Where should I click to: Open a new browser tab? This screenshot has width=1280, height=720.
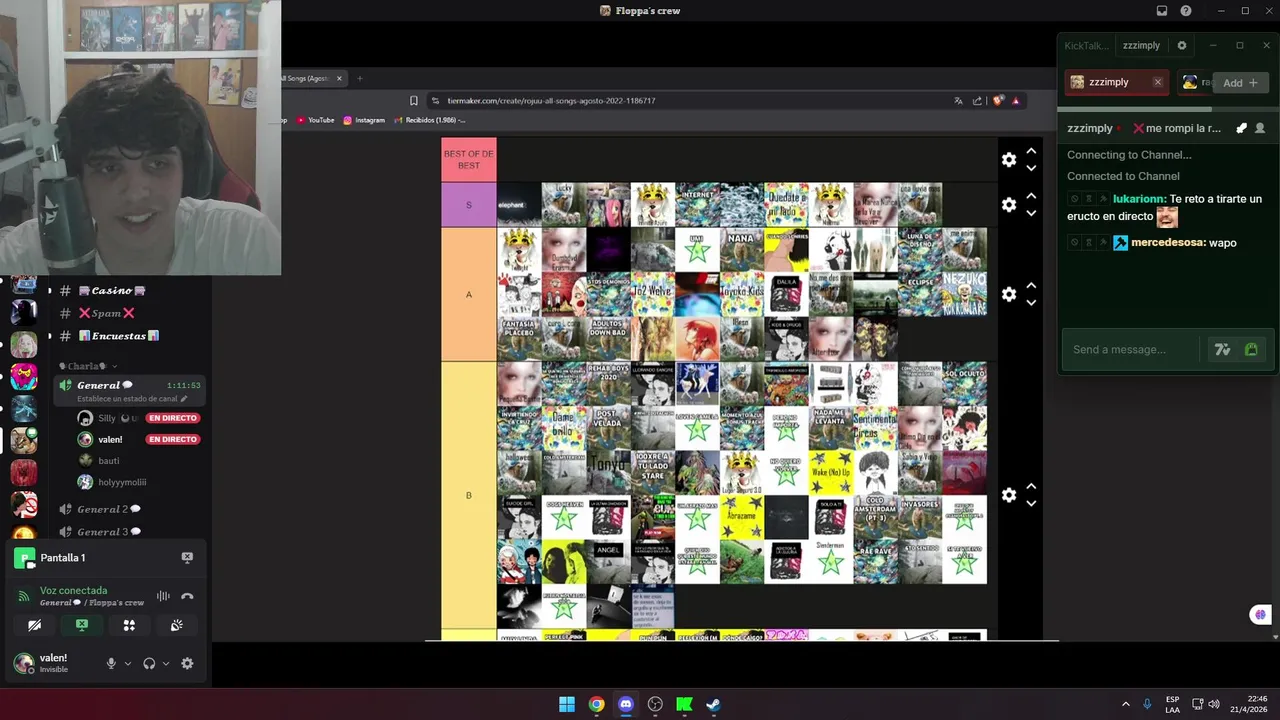(360, 78)
